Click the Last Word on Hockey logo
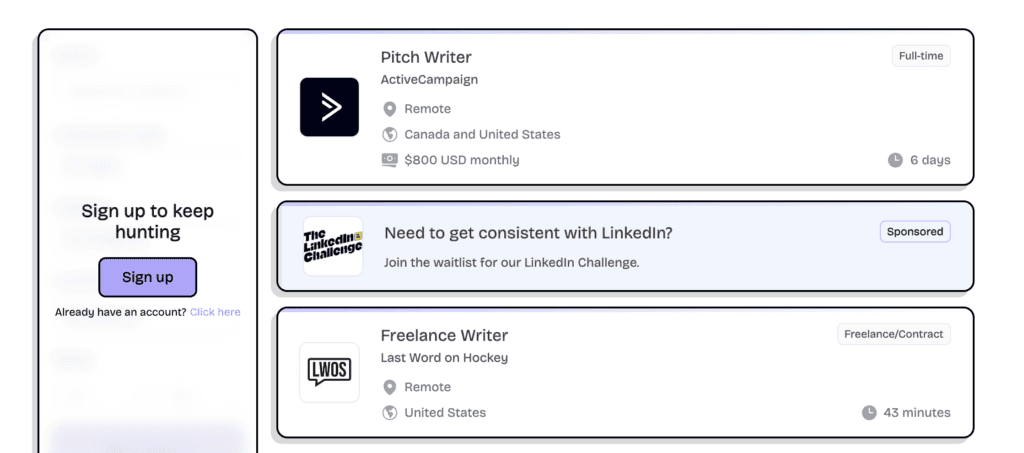This screenshot has width=1024, height=453. [329, 372]
